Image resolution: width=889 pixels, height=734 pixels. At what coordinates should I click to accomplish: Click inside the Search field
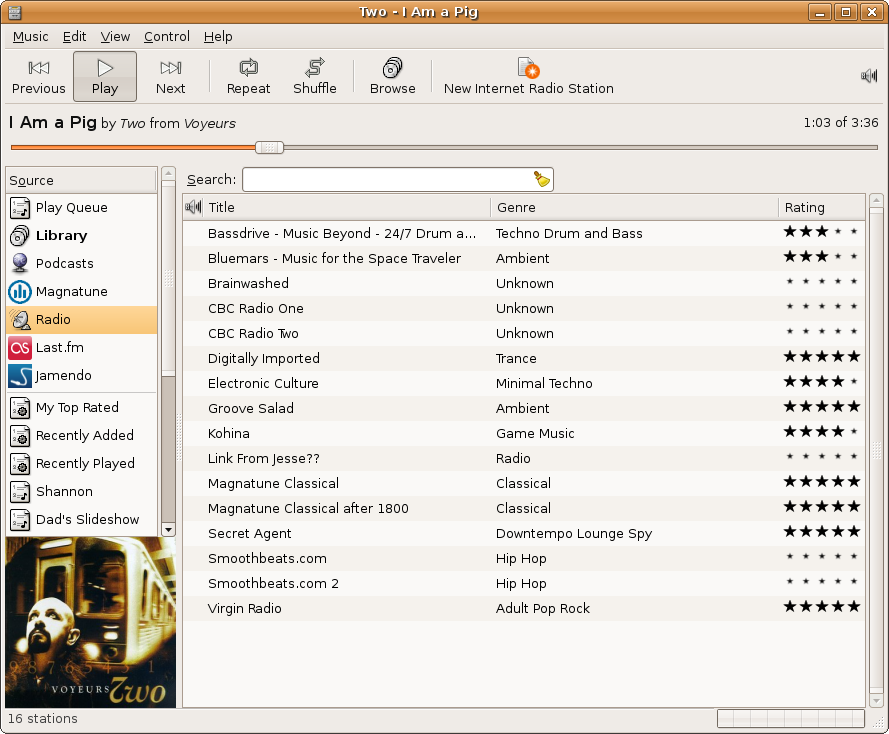click(x=387, y=180)
